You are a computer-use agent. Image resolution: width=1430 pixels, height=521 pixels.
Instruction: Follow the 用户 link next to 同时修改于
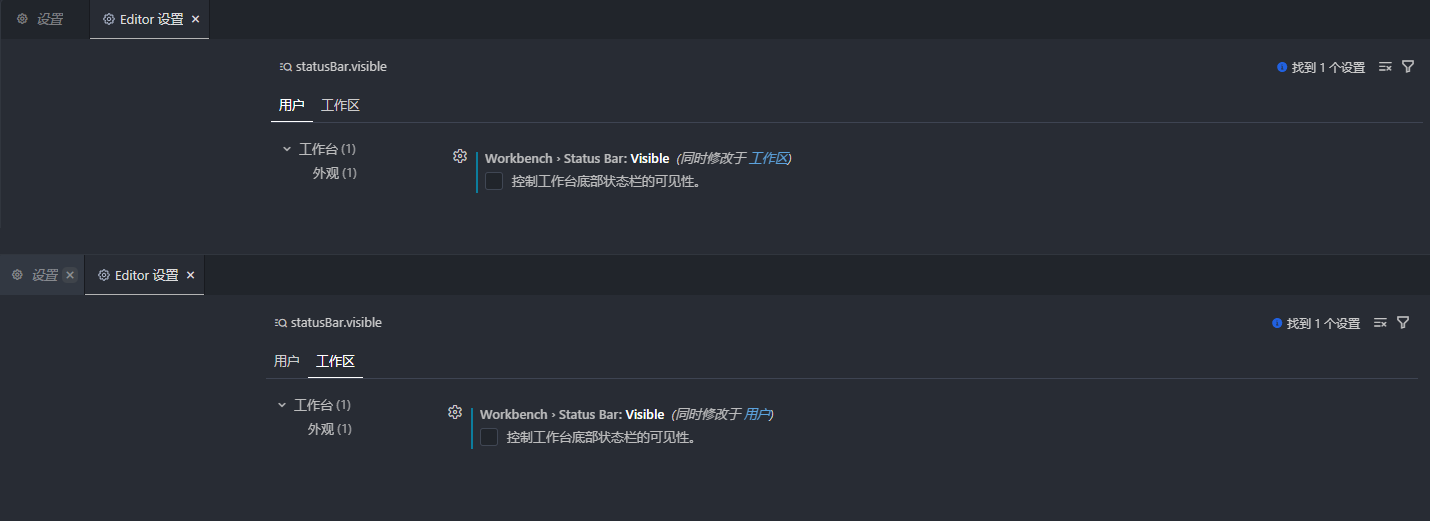tap(757, 414)
